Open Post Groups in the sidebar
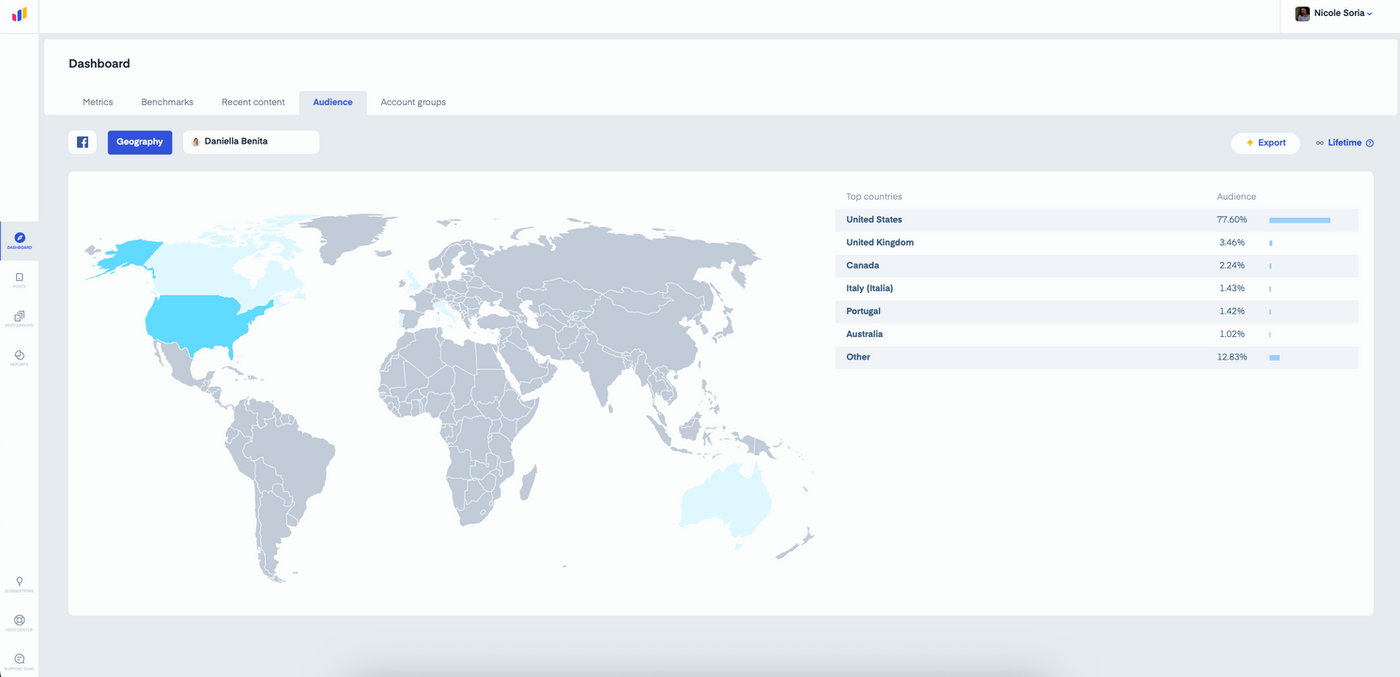This screenshot has width=1400, height=677. (x=19, y=319)
